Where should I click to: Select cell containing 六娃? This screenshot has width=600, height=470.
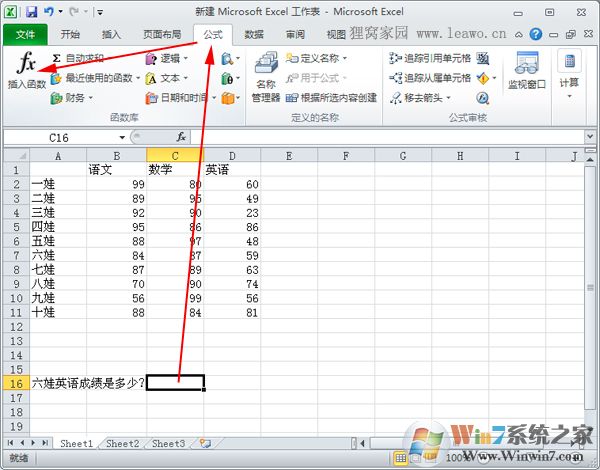coord(58,255)
